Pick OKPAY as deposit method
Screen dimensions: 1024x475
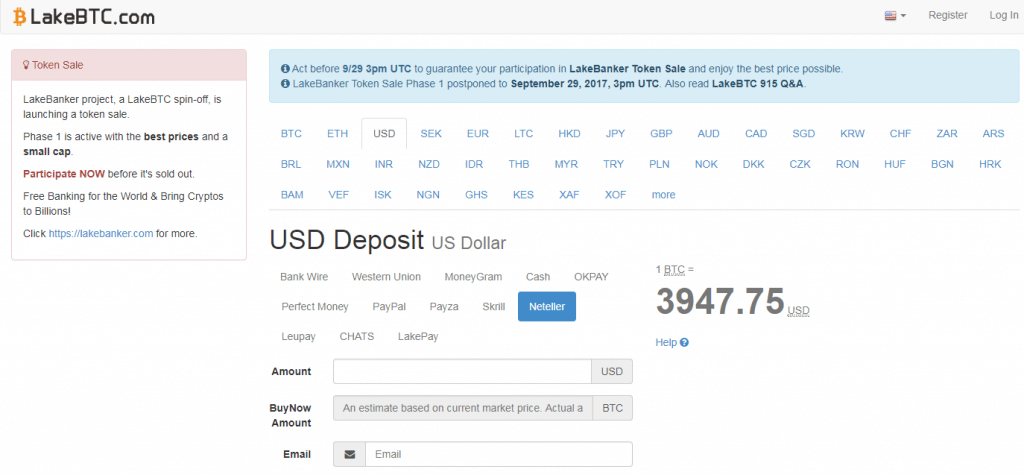591,276
